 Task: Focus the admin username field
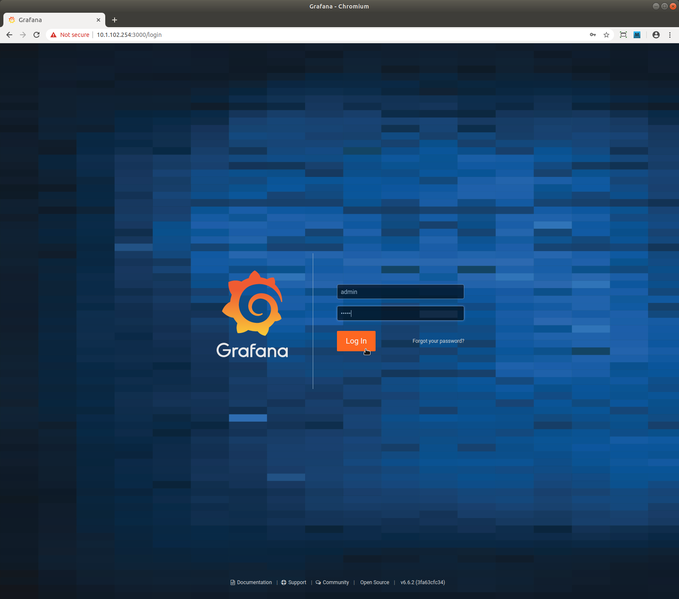(x=400, y=291)
